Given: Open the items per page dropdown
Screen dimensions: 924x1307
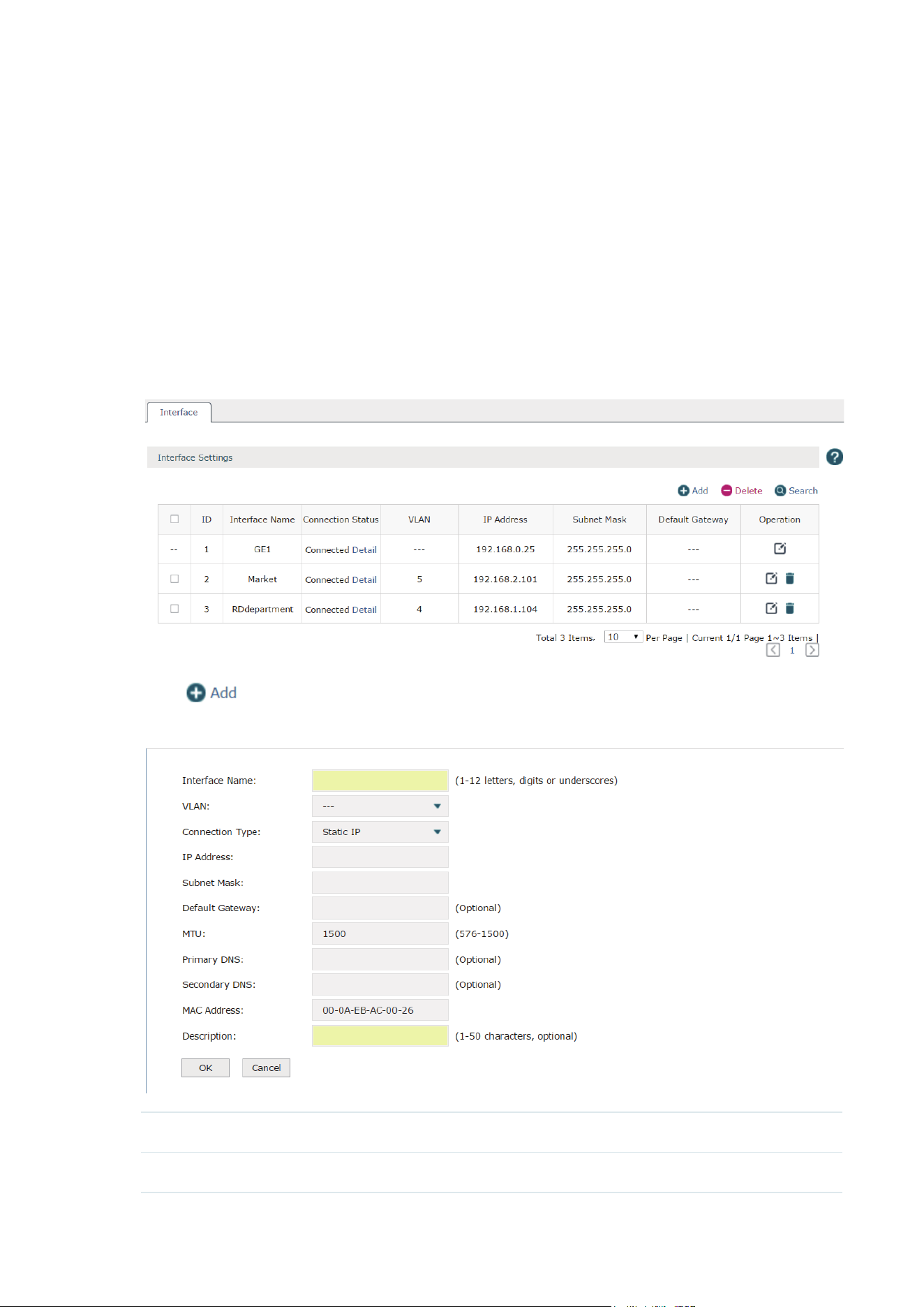Looking at the screenshot, I should pos(623,637).
